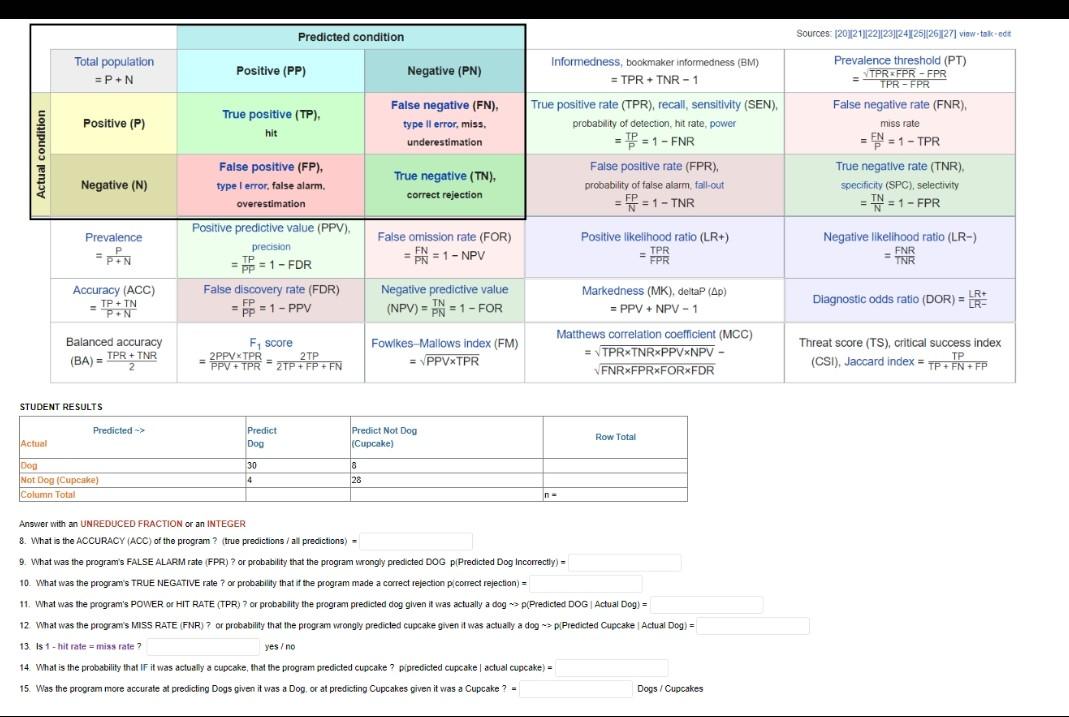Click the False positive (FP) link
The height and width of the screenshot is (717, 1069).
click(x=271, y=166)
